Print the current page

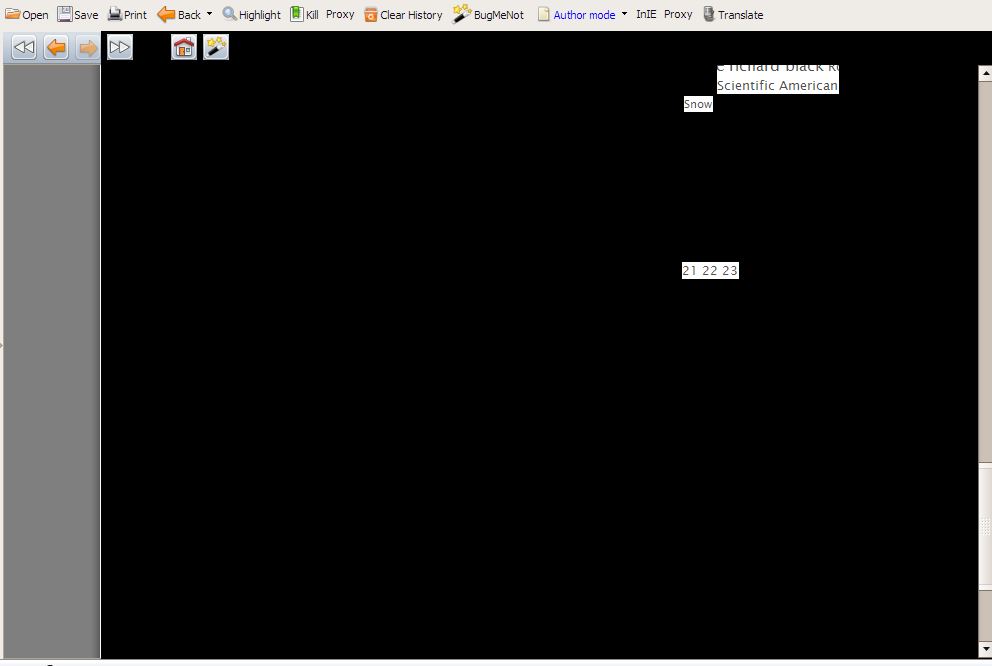click(x=127, y=15)
